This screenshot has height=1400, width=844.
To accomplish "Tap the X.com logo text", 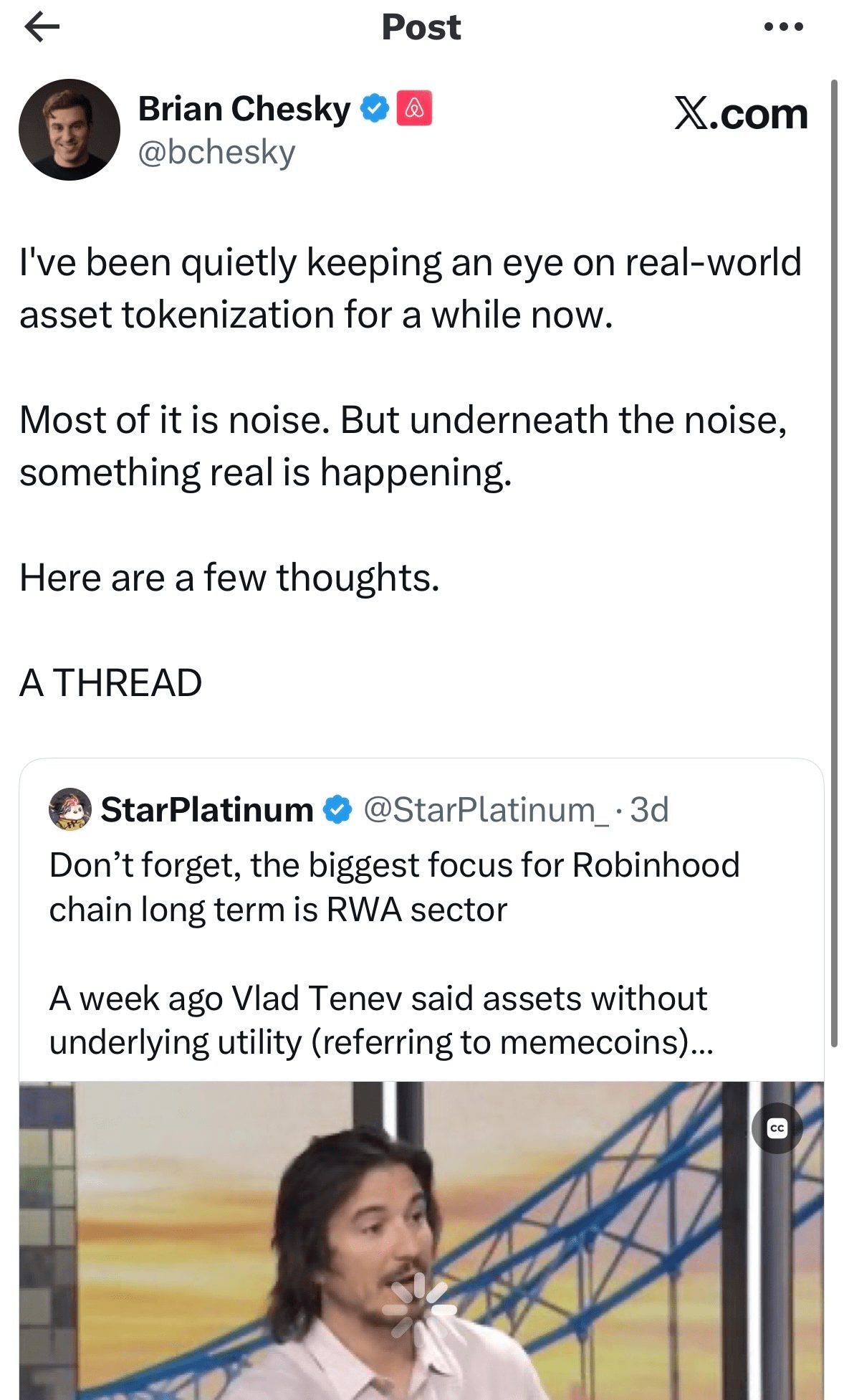I will coord(741,113).
